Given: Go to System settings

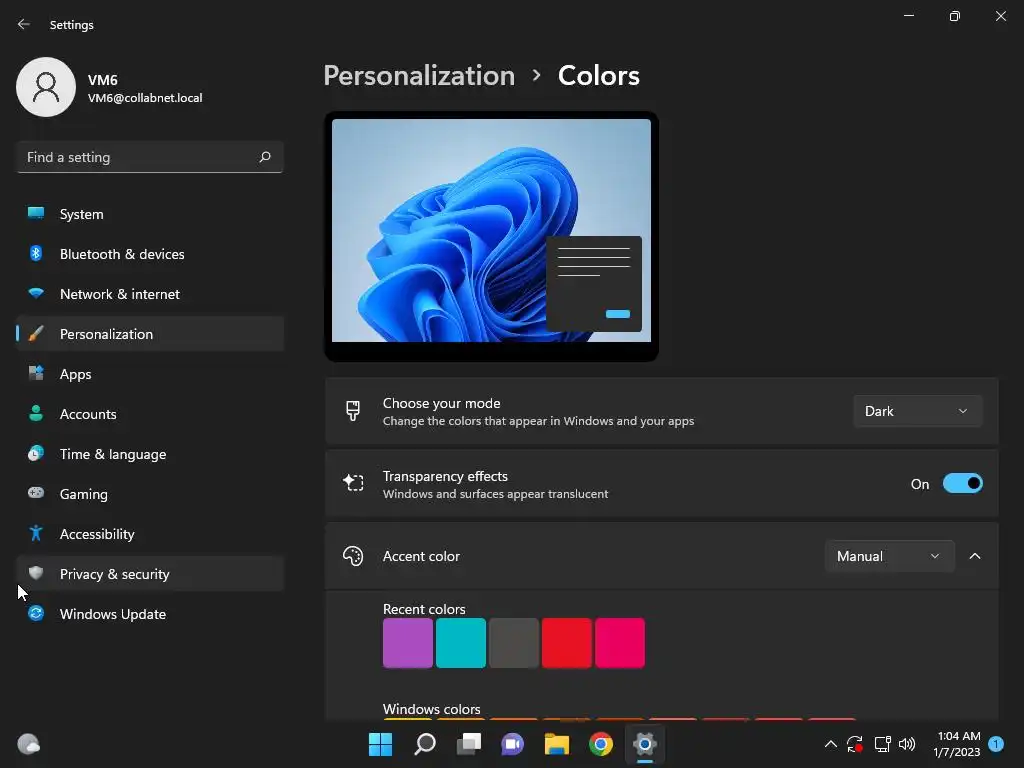Looking at the screenshot, I should (150, 214).
